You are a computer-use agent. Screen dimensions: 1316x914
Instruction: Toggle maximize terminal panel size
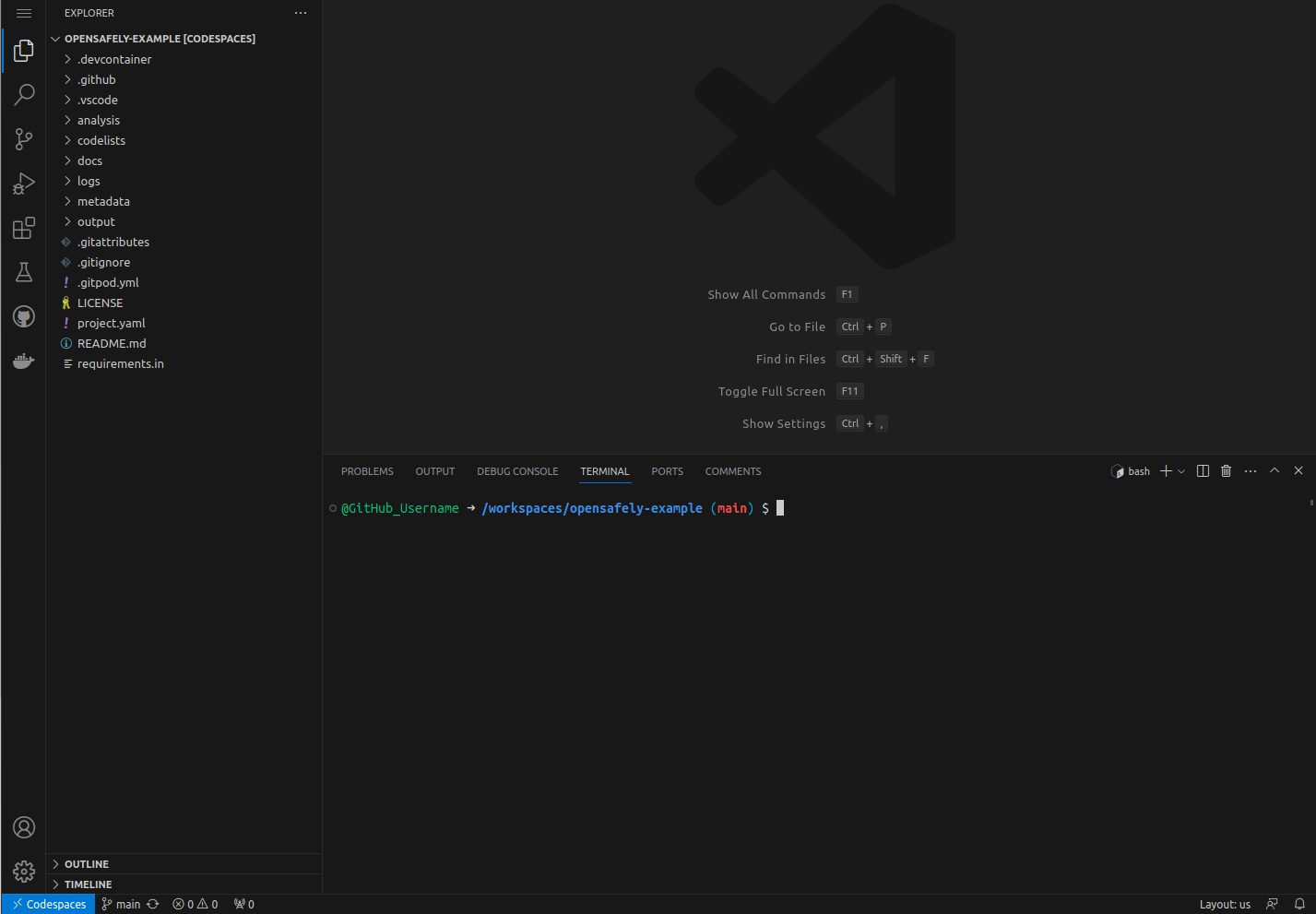[x=1275, y=471]
